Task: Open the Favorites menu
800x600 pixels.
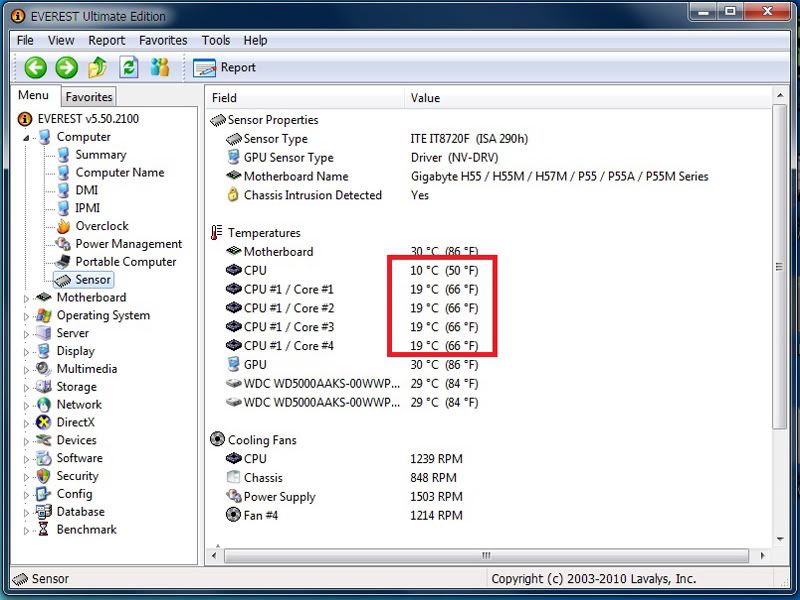Action: [163, 40]
